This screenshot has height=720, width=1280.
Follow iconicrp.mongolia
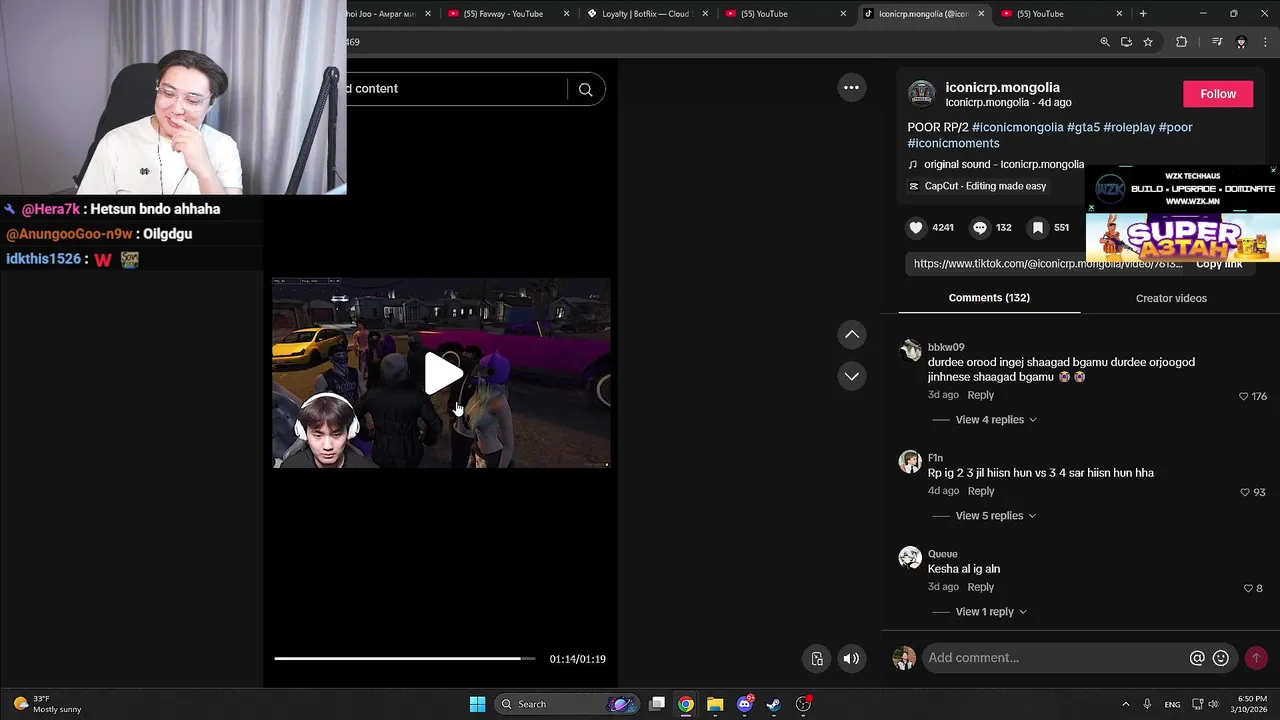tap(1218, 94)
